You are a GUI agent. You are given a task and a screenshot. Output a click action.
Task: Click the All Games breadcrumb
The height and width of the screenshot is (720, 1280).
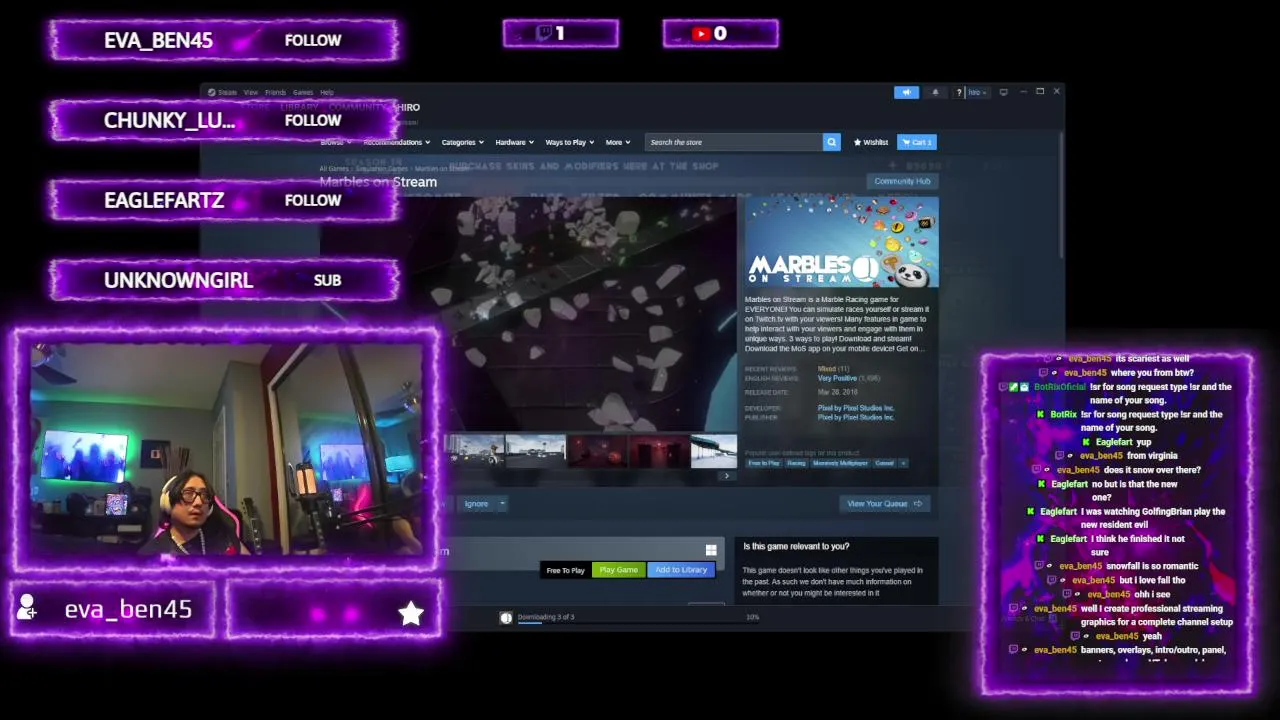point(334,169)
